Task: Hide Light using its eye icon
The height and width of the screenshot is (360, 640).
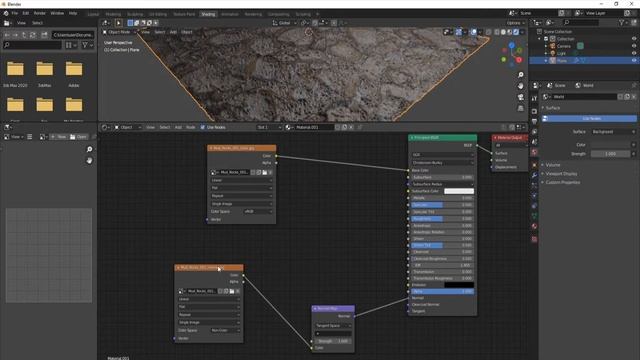Action: click(x=634, y=53)
